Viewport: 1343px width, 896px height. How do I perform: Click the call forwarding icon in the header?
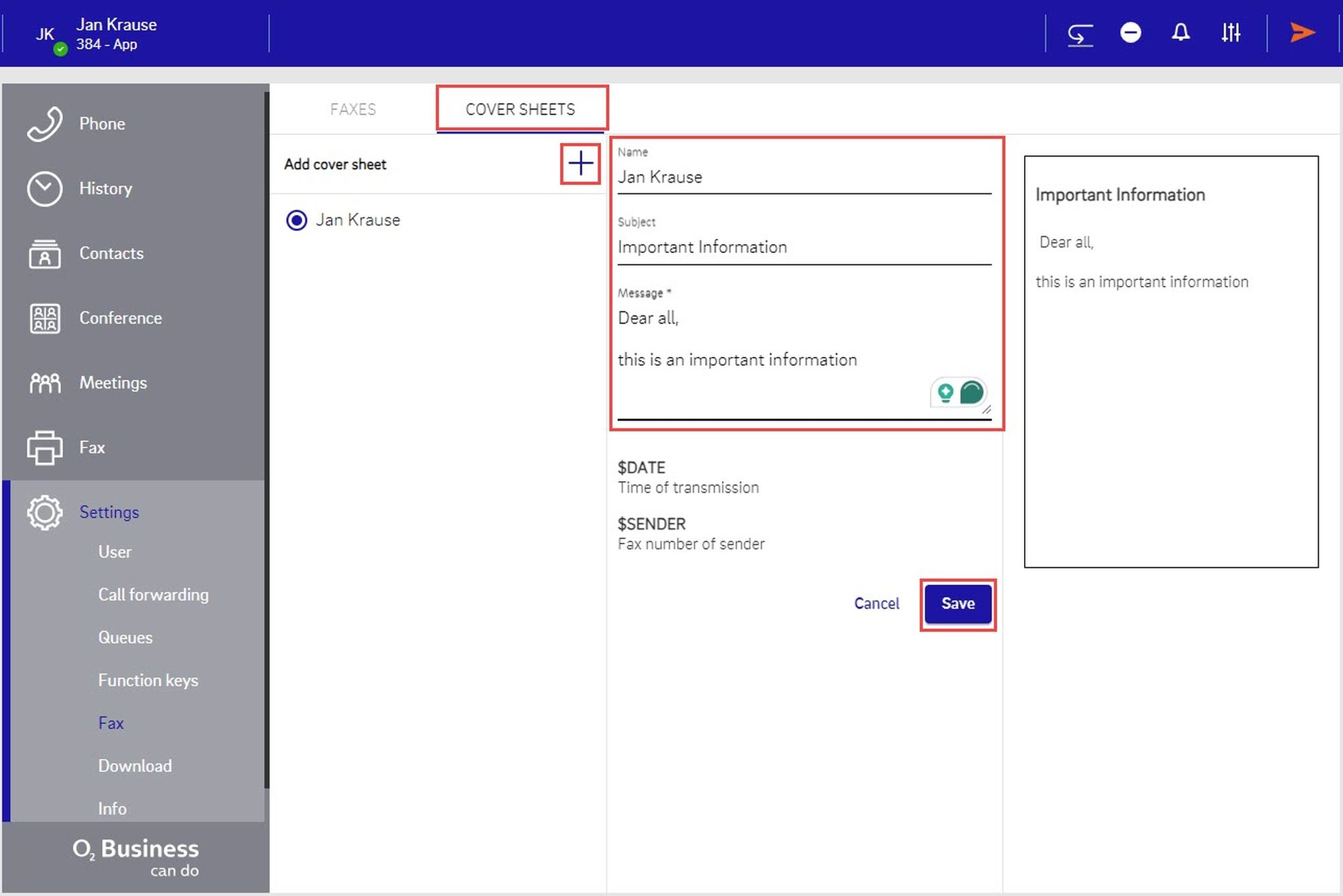tap(1080, 33)
